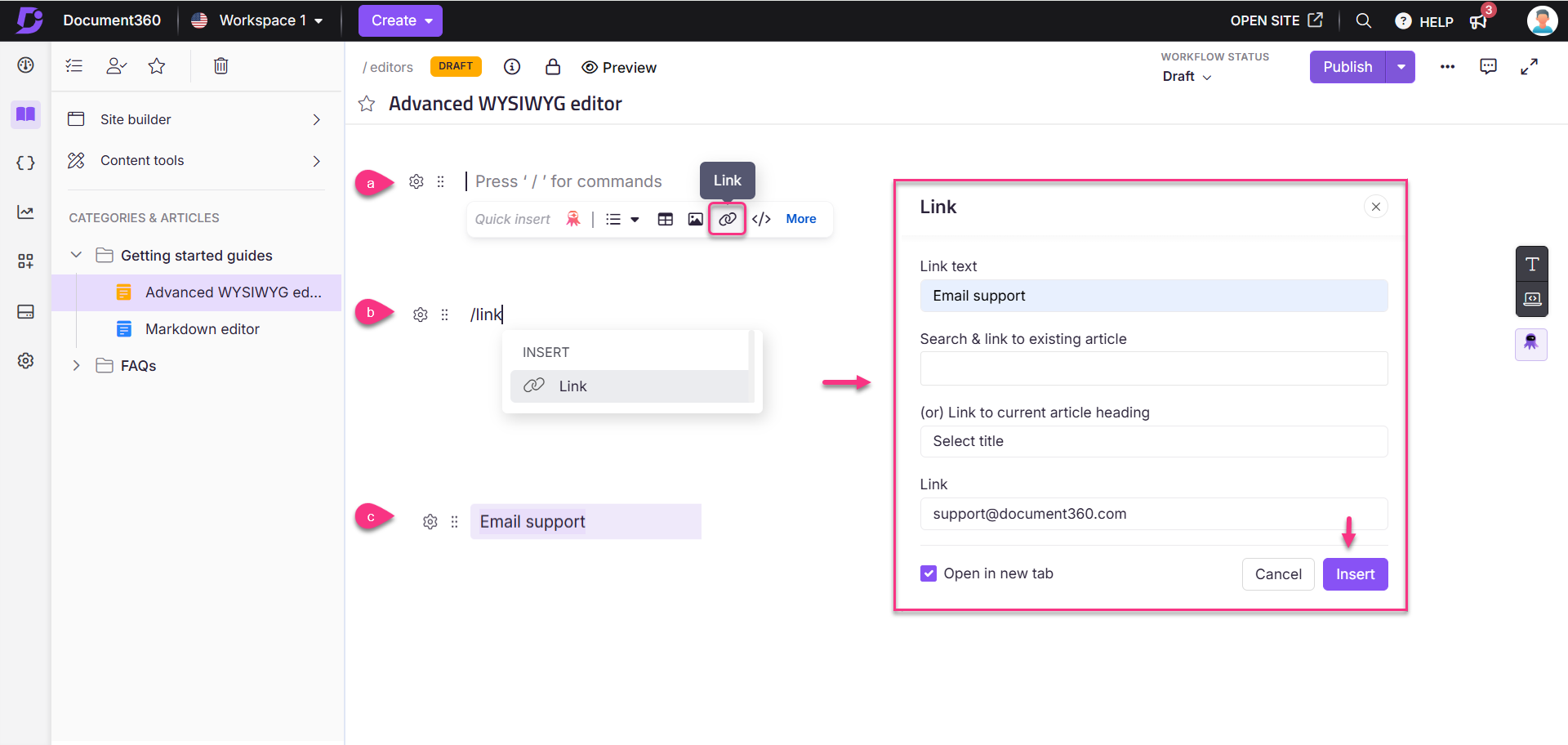Expand the Content tools section

196,161
